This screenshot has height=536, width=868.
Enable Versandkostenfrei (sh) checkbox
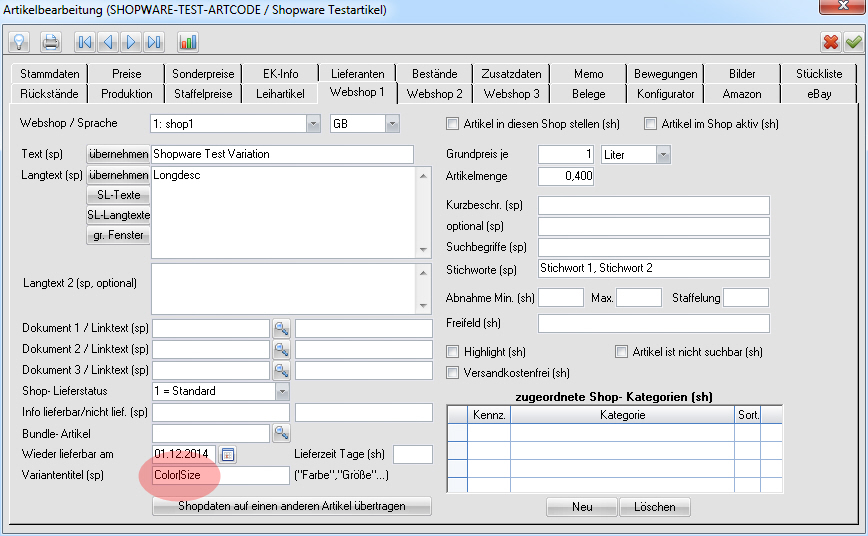point(452,373)
